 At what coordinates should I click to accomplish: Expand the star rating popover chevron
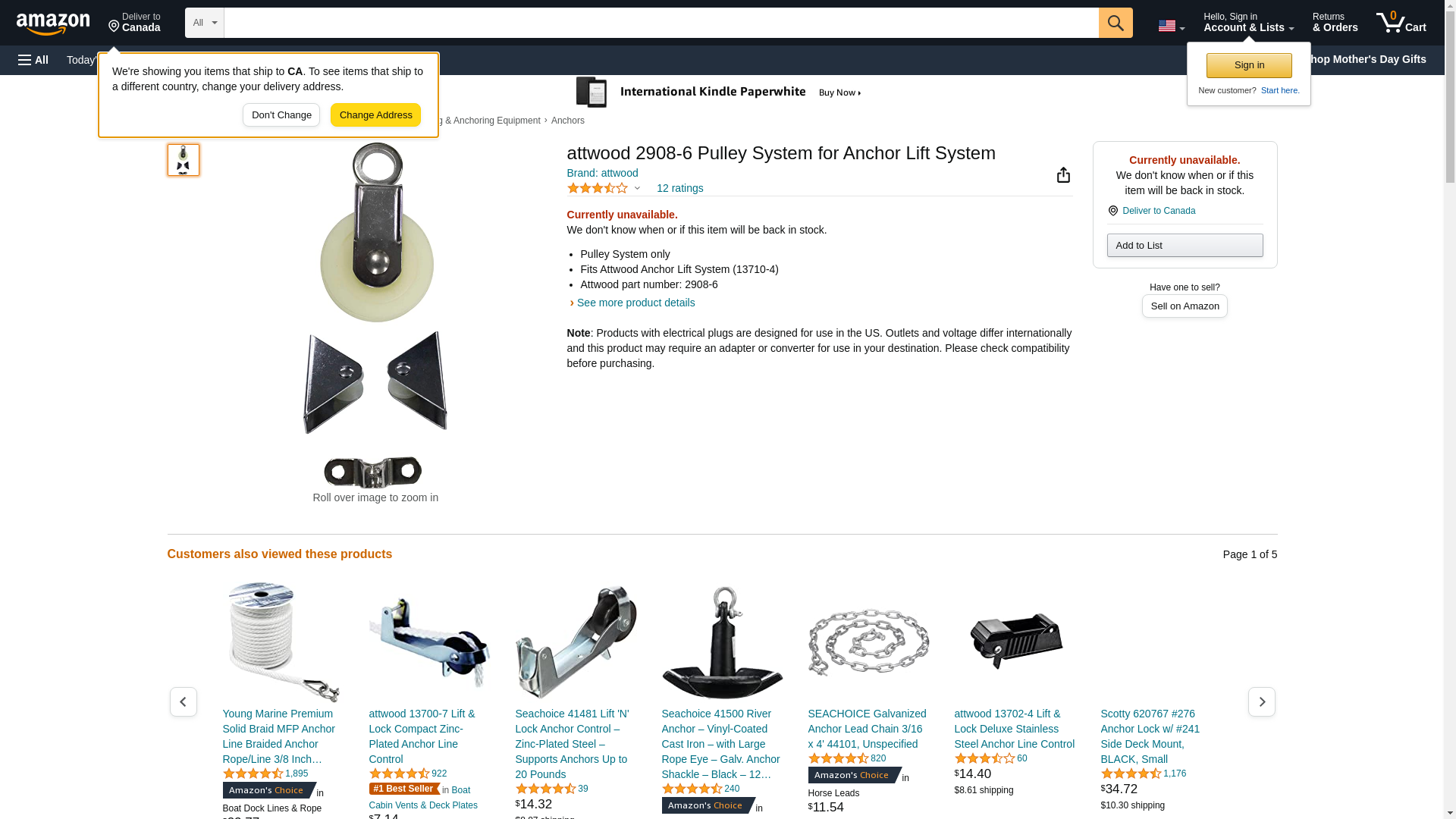(x=638, y=188)
